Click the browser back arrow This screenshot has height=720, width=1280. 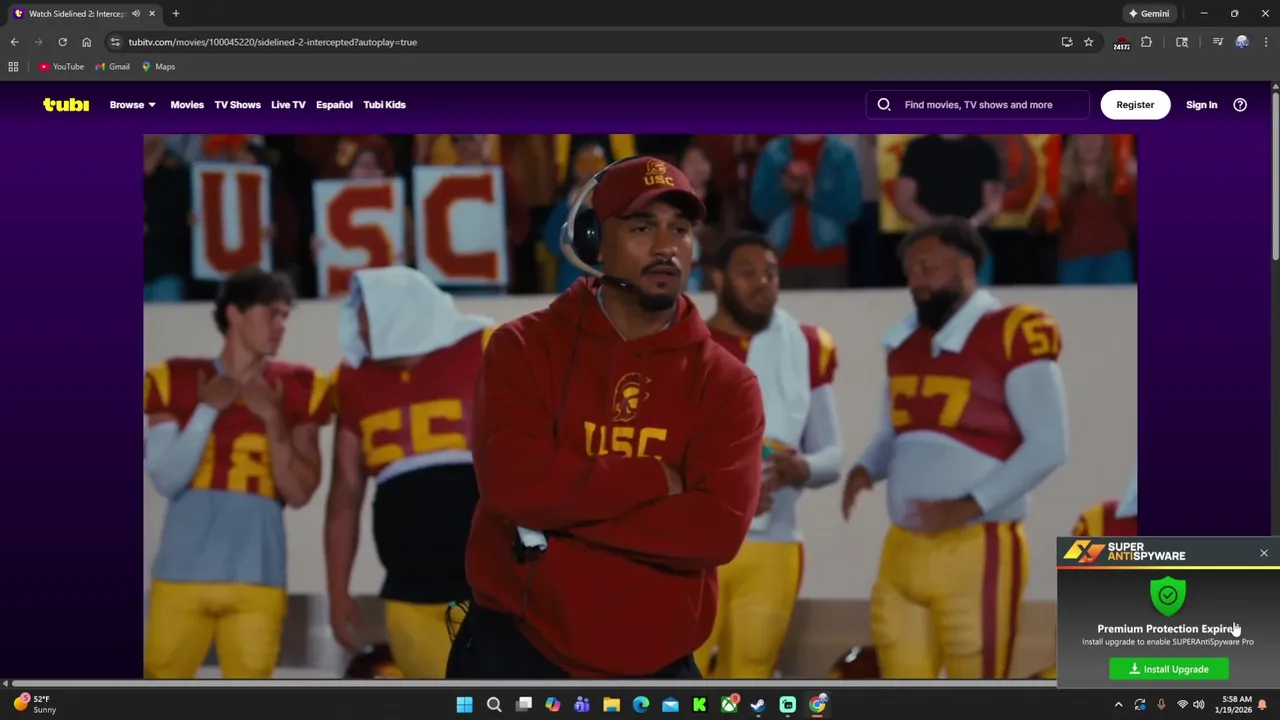click(x=14, y=42)
